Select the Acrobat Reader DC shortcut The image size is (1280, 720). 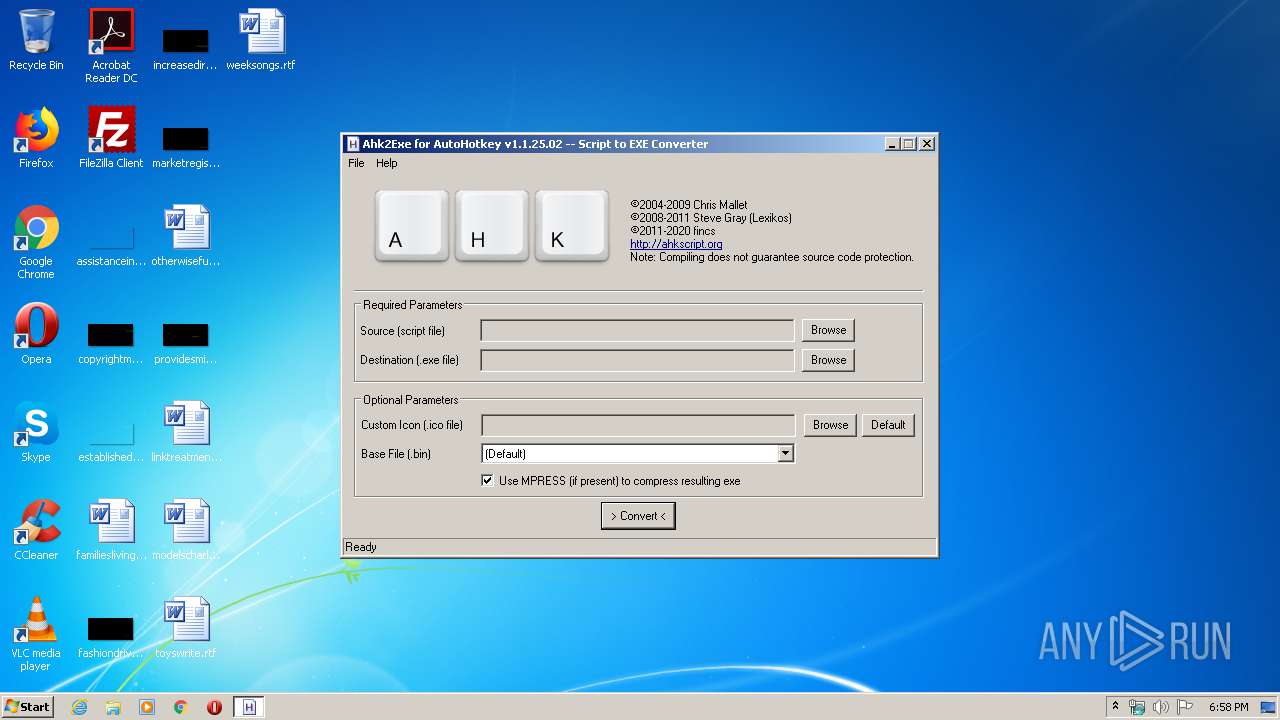pos(111,46)
